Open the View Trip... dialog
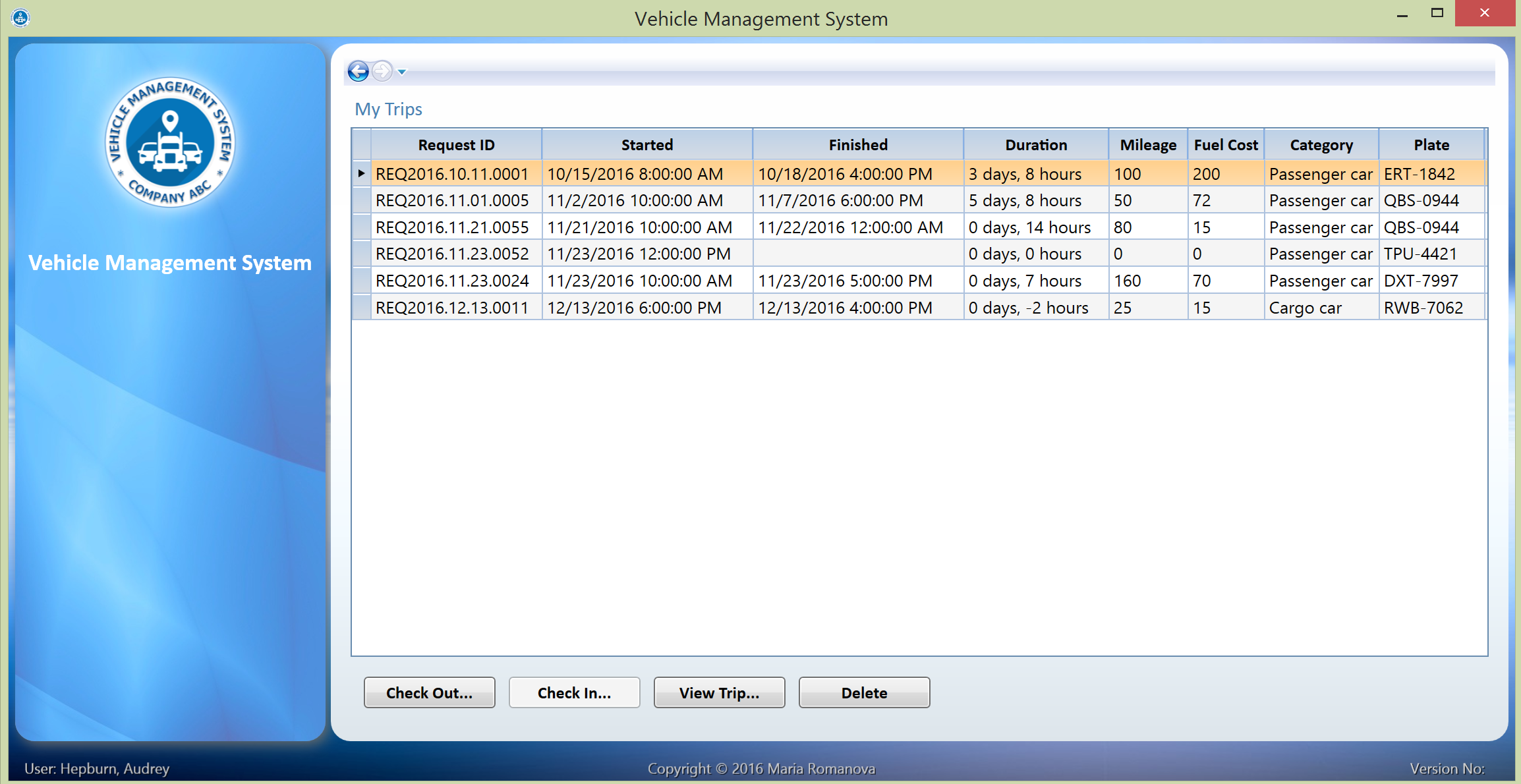Screen dimensions: 1521x784 (719, 692)
